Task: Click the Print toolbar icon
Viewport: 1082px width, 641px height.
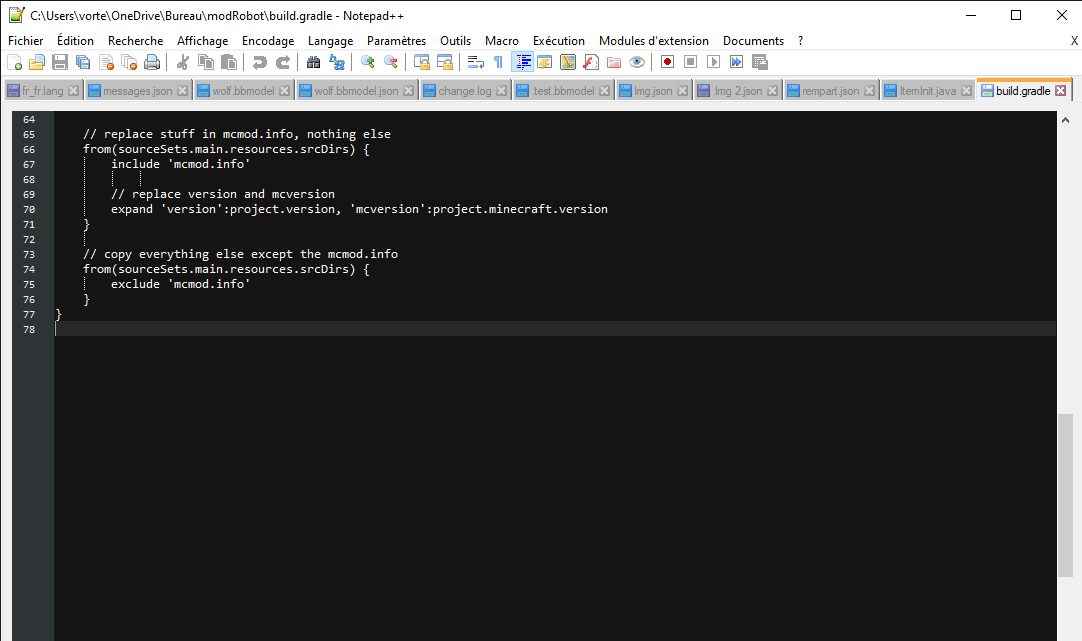Action: [152, 62]
